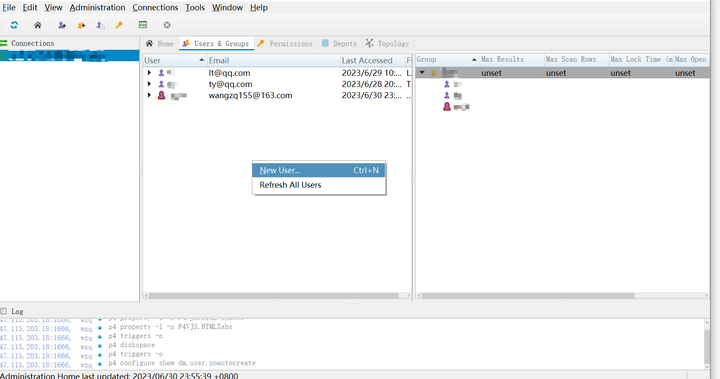The height and width of the screenshot is (379, 720).
Task: Click log line p4 configure show dm.user.noautocreate
Action: (182, 363)
